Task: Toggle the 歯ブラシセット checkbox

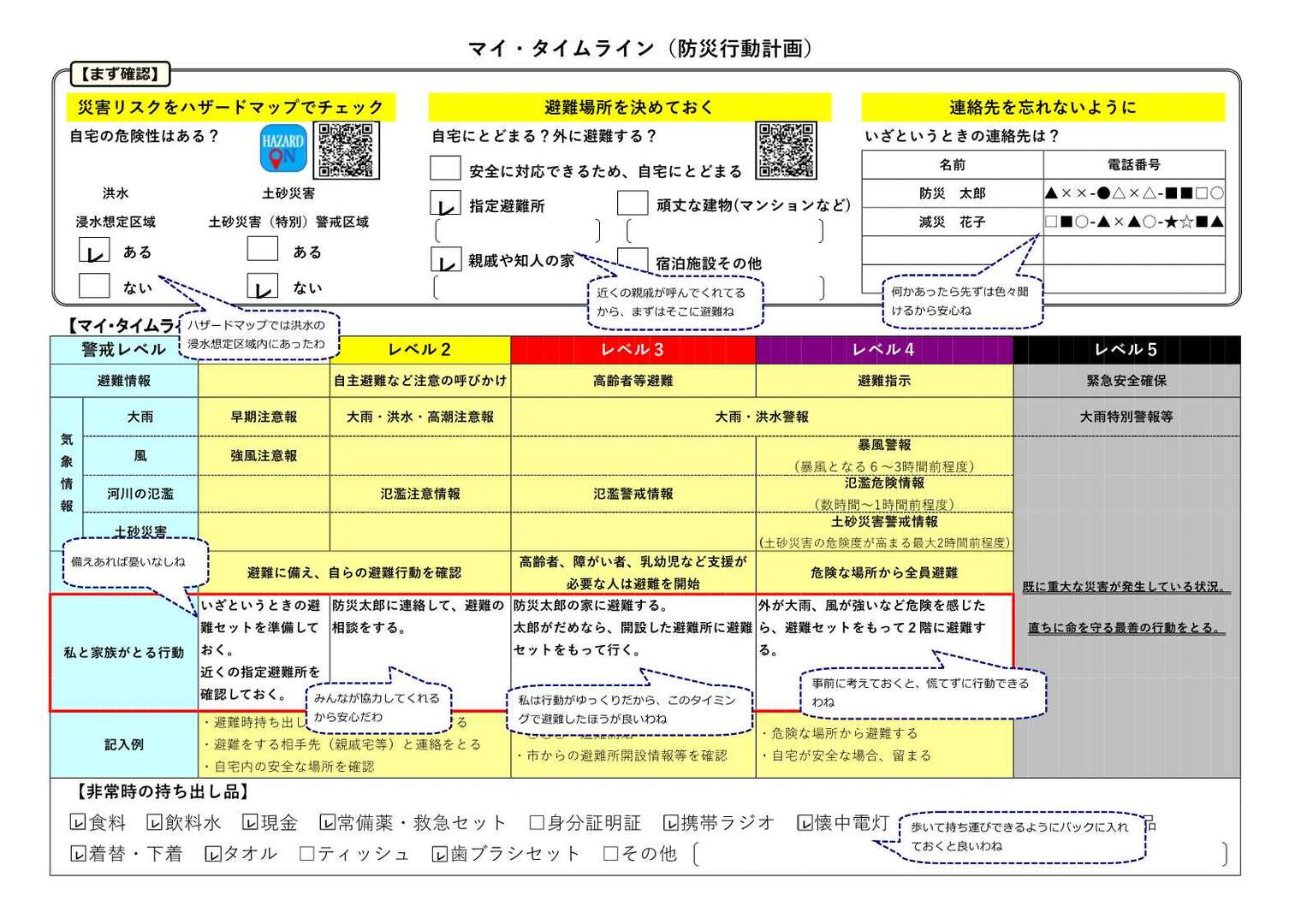Action: (440, 854)
